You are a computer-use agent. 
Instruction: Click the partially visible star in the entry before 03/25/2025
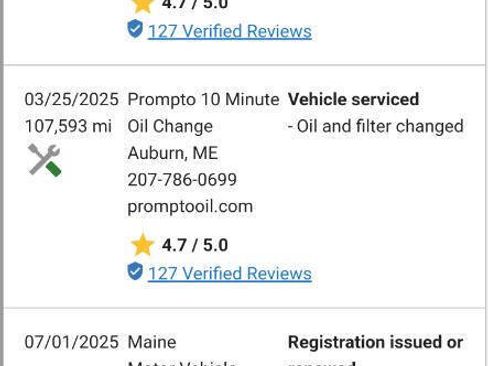(142, 6)
